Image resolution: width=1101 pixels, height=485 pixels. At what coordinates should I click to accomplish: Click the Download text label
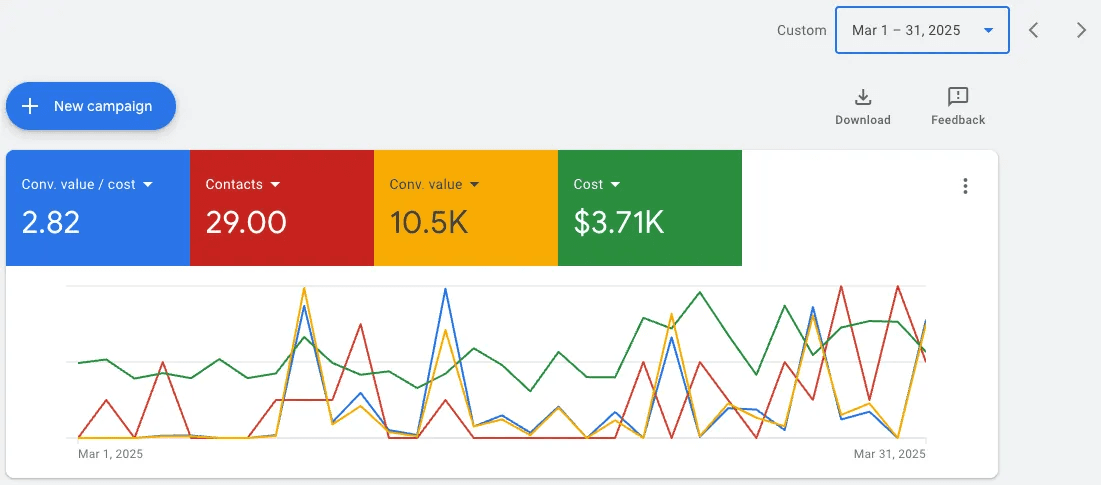[862, 120]
